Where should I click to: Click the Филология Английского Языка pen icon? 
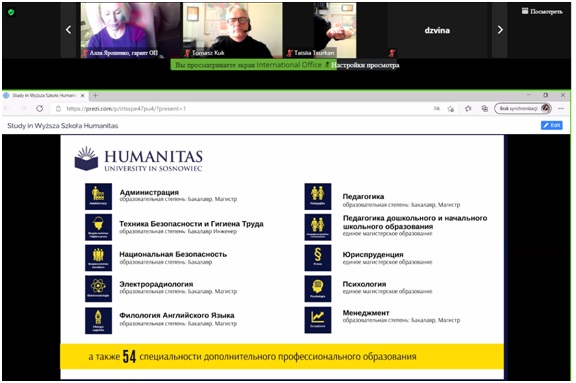pyautogui.click(x=98, y=321)
